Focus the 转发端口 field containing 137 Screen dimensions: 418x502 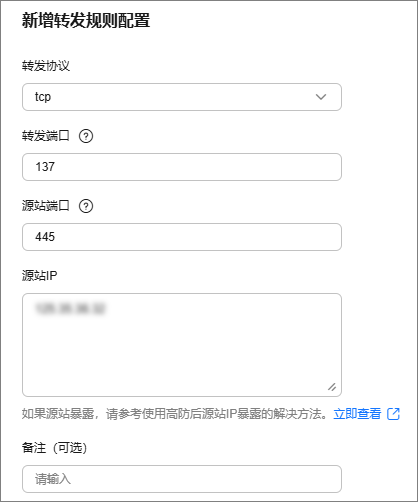coord(182,167)
